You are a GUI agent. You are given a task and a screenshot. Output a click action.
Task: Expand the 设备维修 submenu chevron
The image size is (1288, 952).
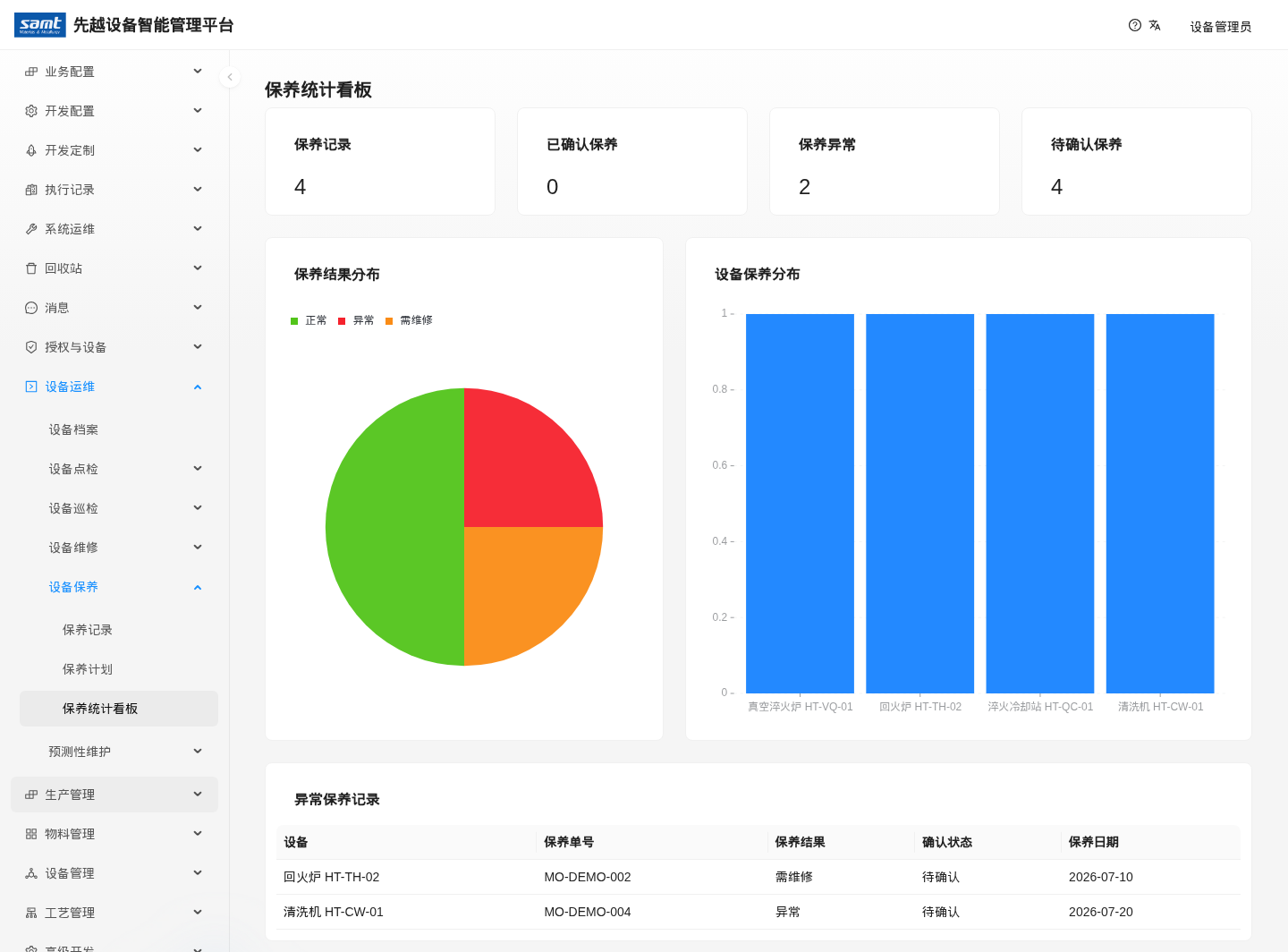[x=198, y=548]
